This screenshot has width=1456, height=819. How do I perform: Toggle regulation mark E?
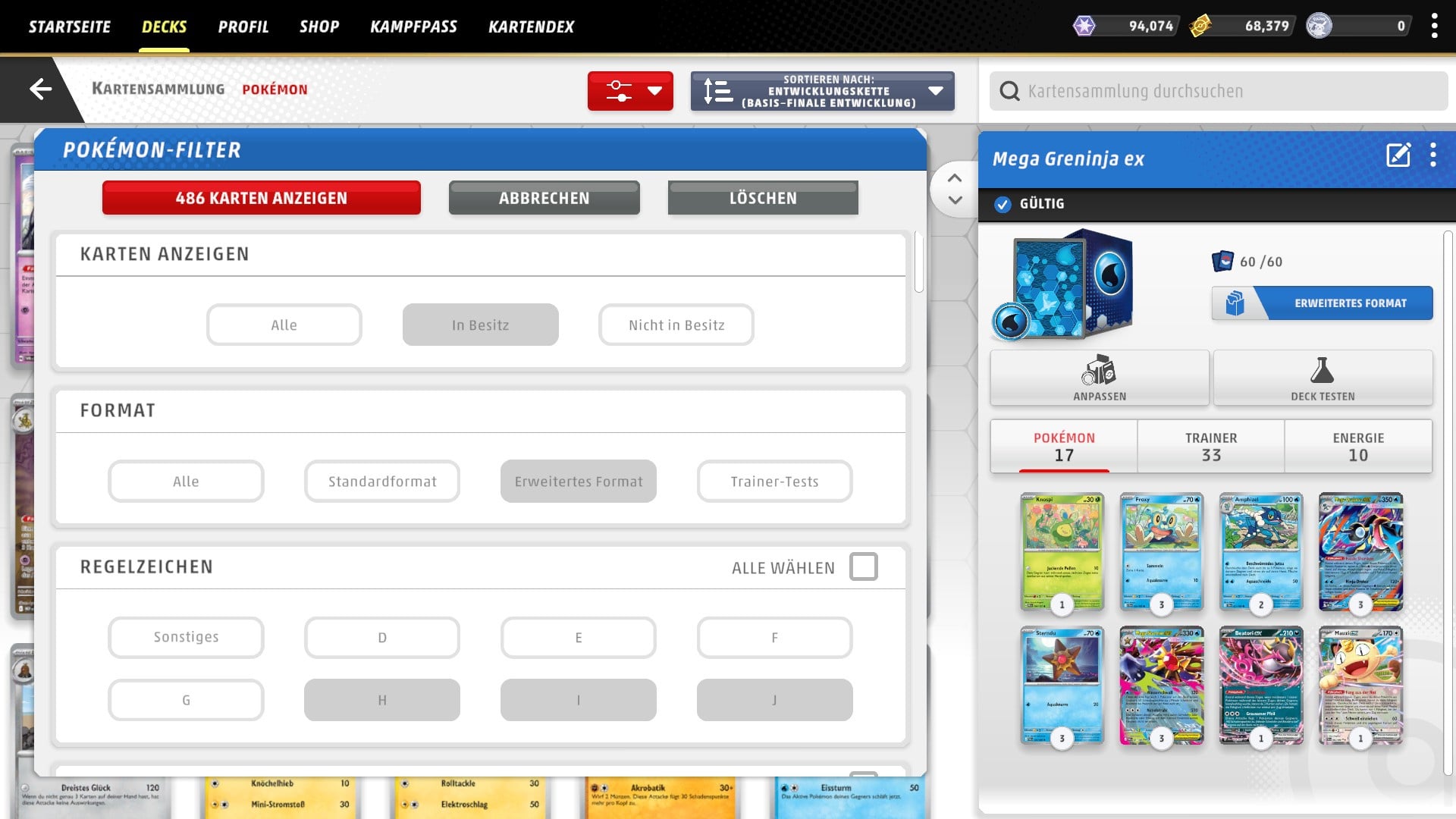pyautogui.click(x=578, y=637)
